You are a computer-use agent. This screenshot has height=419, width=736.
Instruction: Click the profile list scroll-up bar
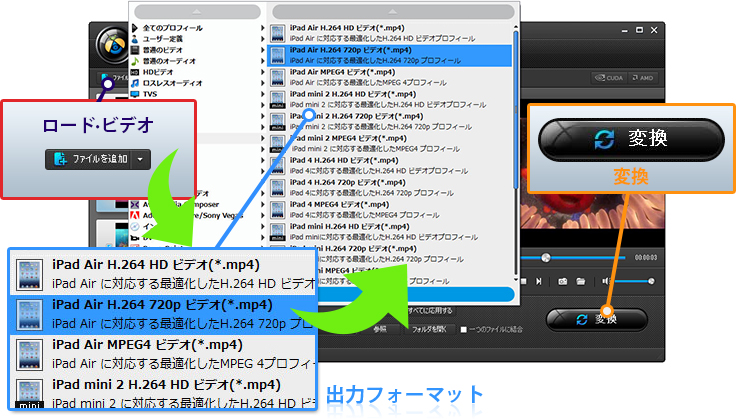[x=393, y=11]
